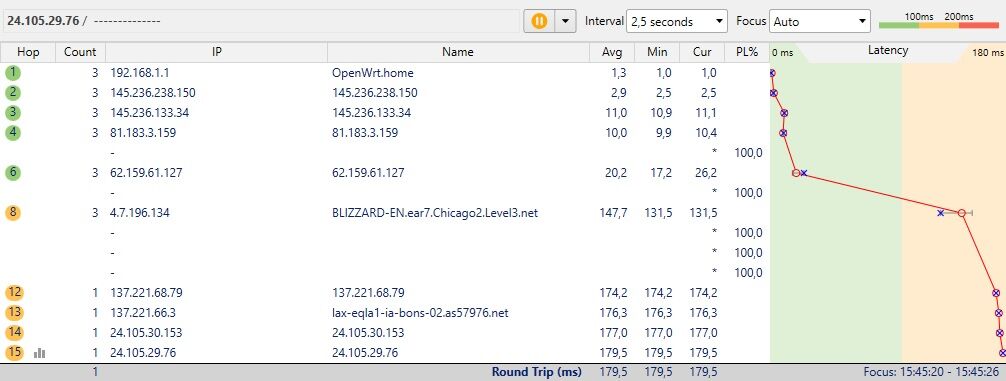Click the bar chart icon on hop 15

pos(39,353)
